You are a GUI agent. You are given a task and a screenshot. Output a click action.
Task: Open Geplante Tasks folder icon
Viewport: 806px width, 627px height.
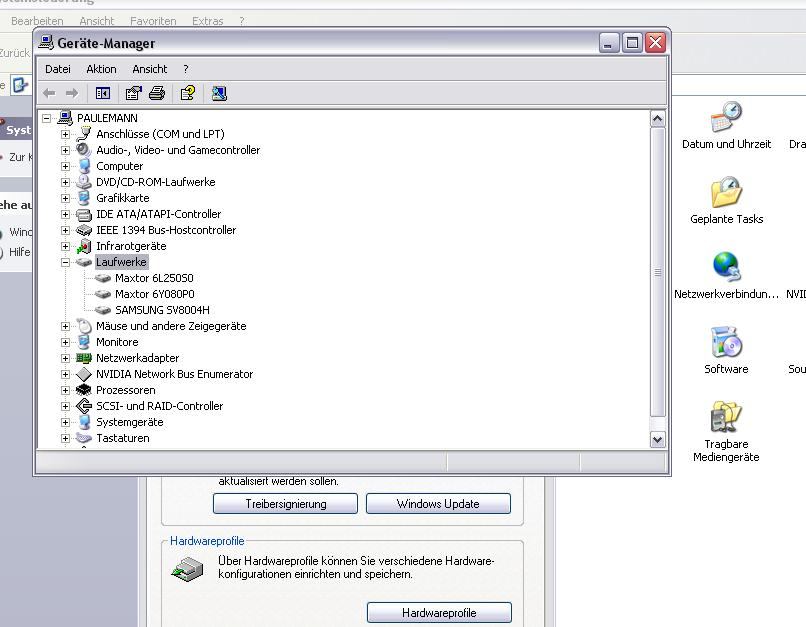coord(726,192)
